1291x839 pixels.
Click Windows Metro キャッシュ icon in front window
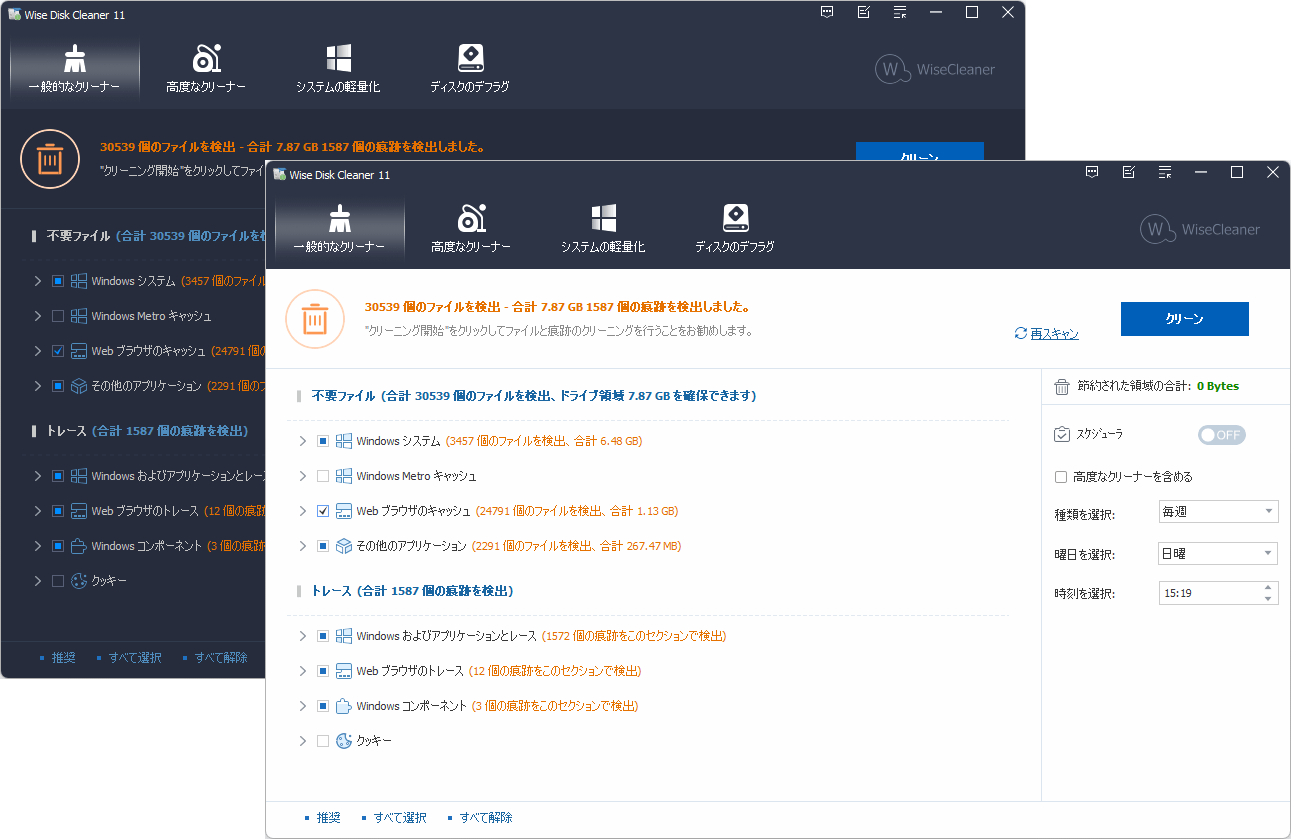(344, 476)
